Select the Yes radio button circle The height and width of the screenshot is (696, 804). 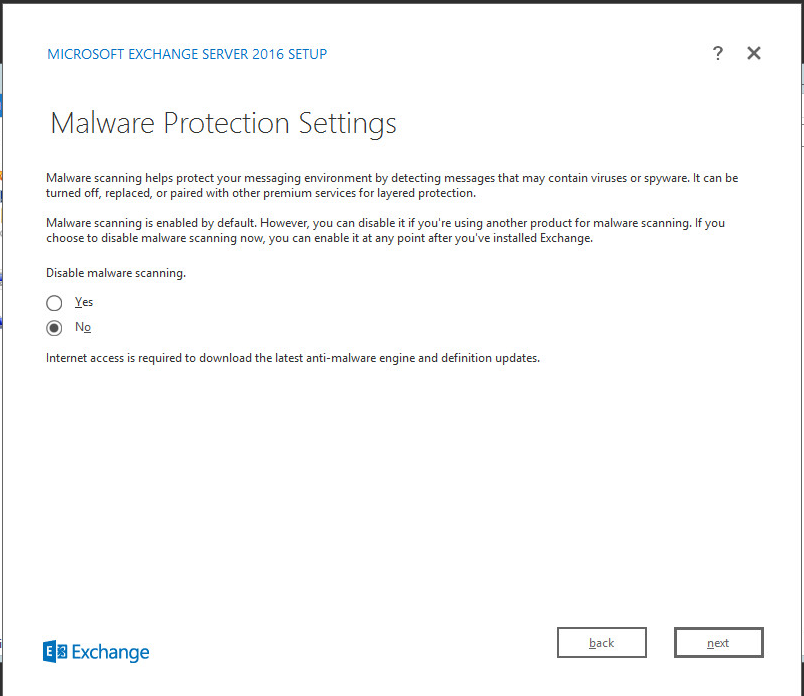click(55, 303)
